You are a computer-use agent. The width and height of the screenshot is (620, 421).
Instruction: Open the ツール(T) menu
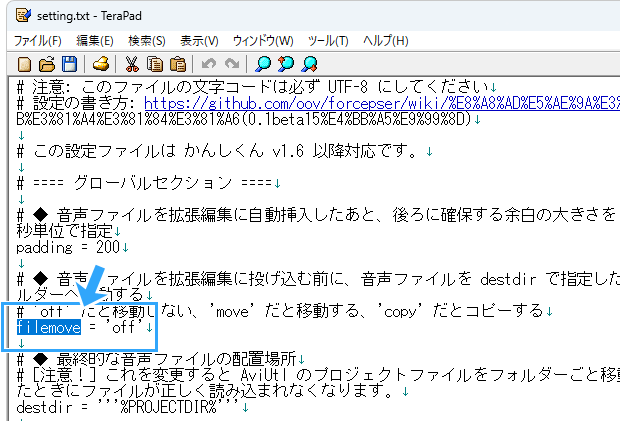328,41
